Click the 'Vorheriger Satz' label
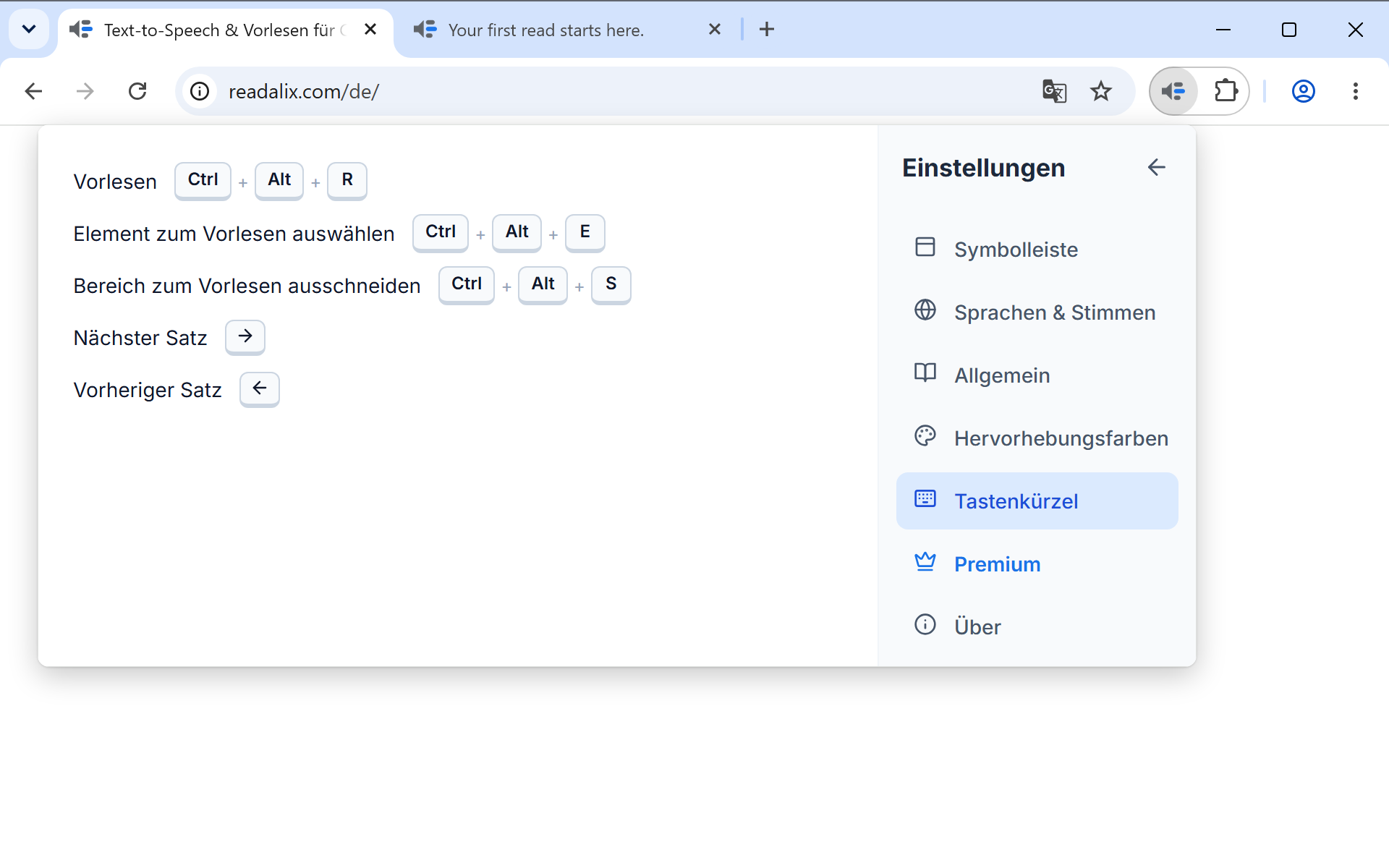1389x868 pixels. point(148,390)
